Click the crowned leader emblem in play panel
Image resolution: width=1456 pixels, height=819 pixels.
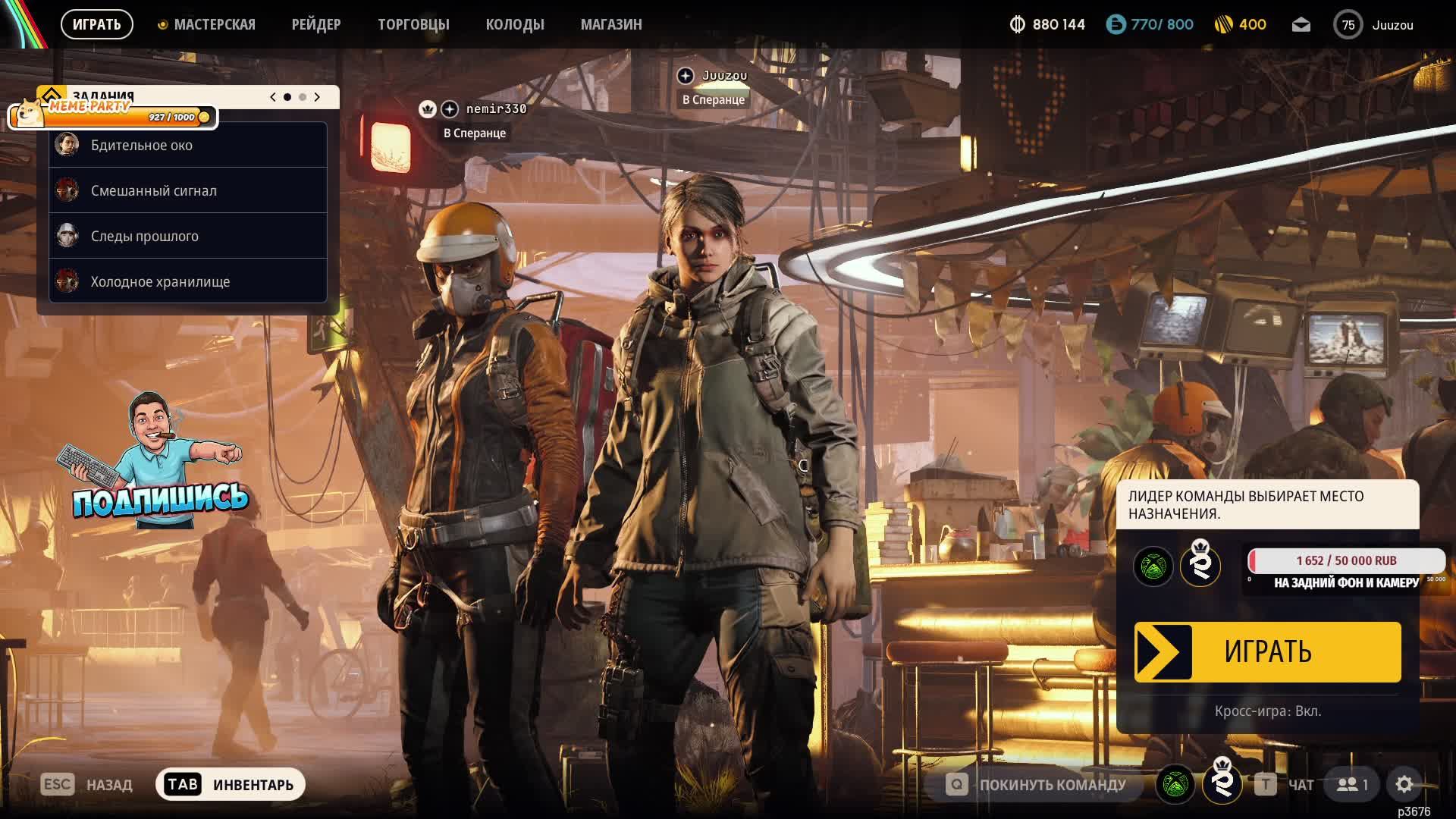click(1200, 565)
